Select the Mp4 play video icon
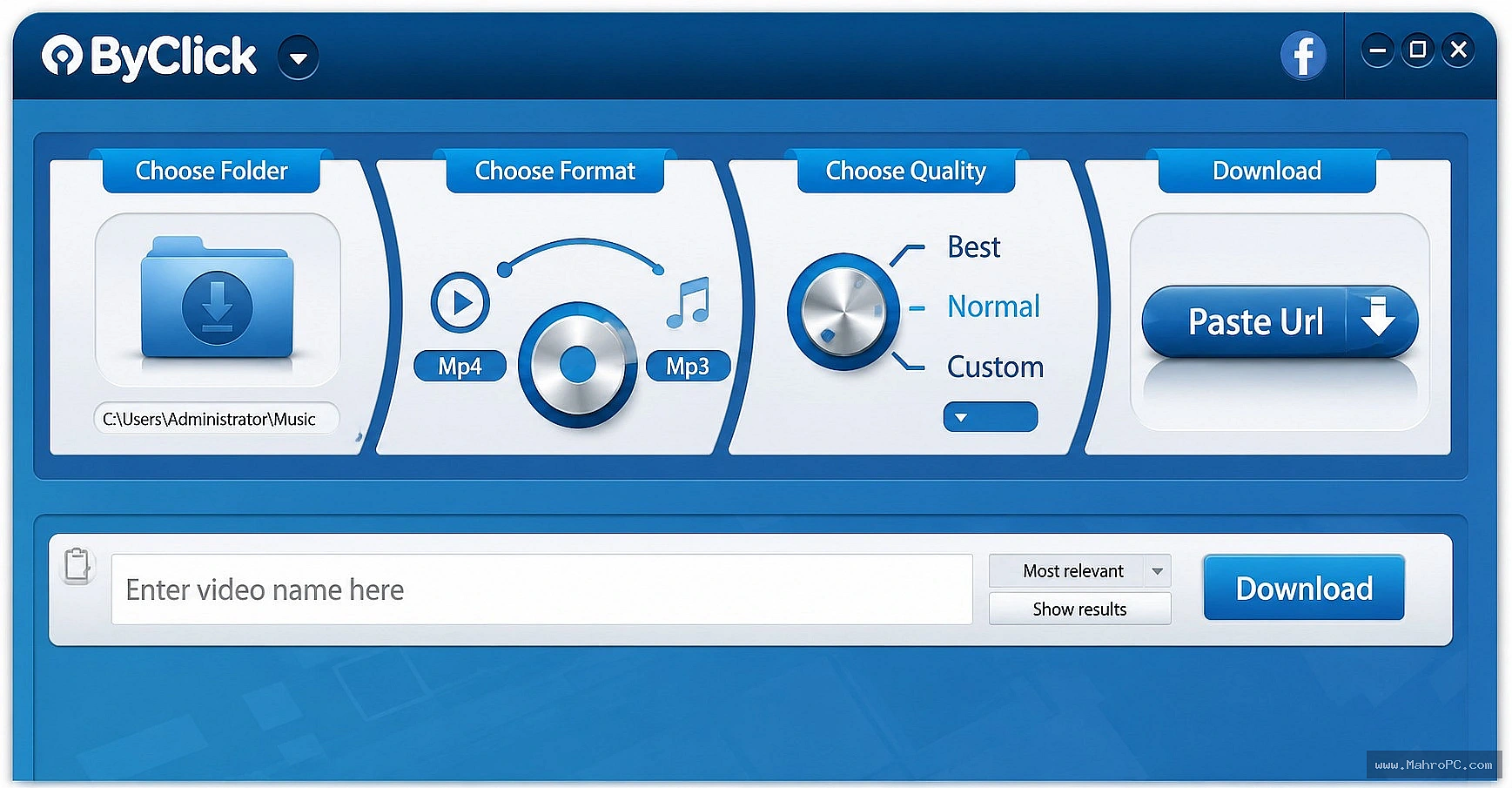 (460, 301)
